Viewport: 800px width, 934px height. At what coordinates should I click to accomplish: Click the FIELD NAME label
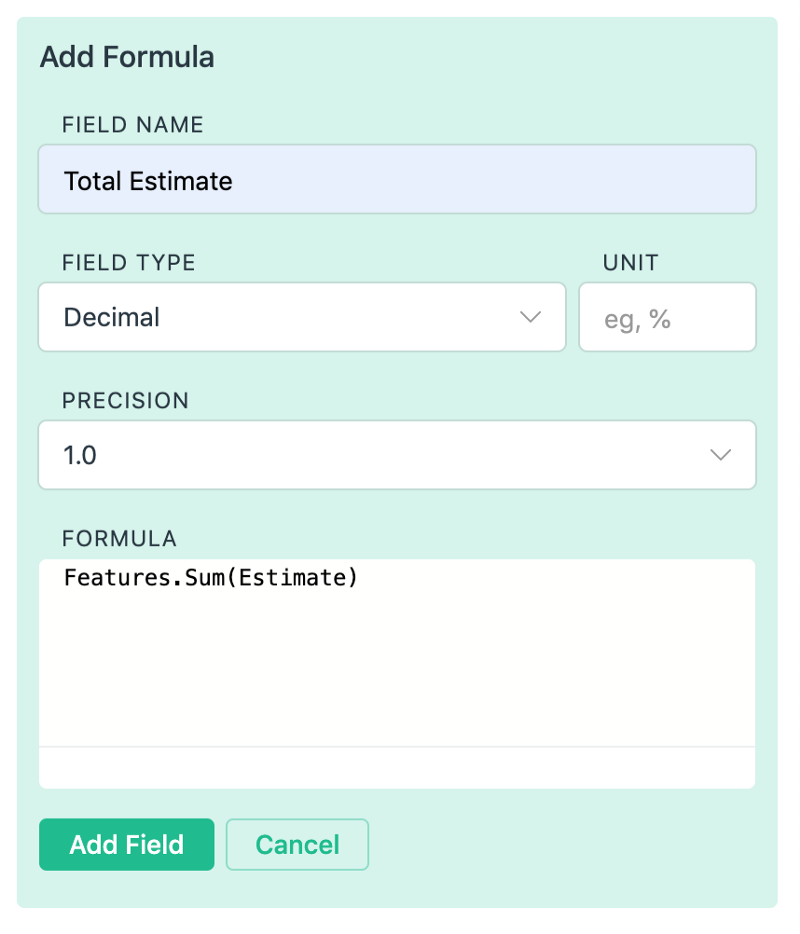[x=133, y=125]
